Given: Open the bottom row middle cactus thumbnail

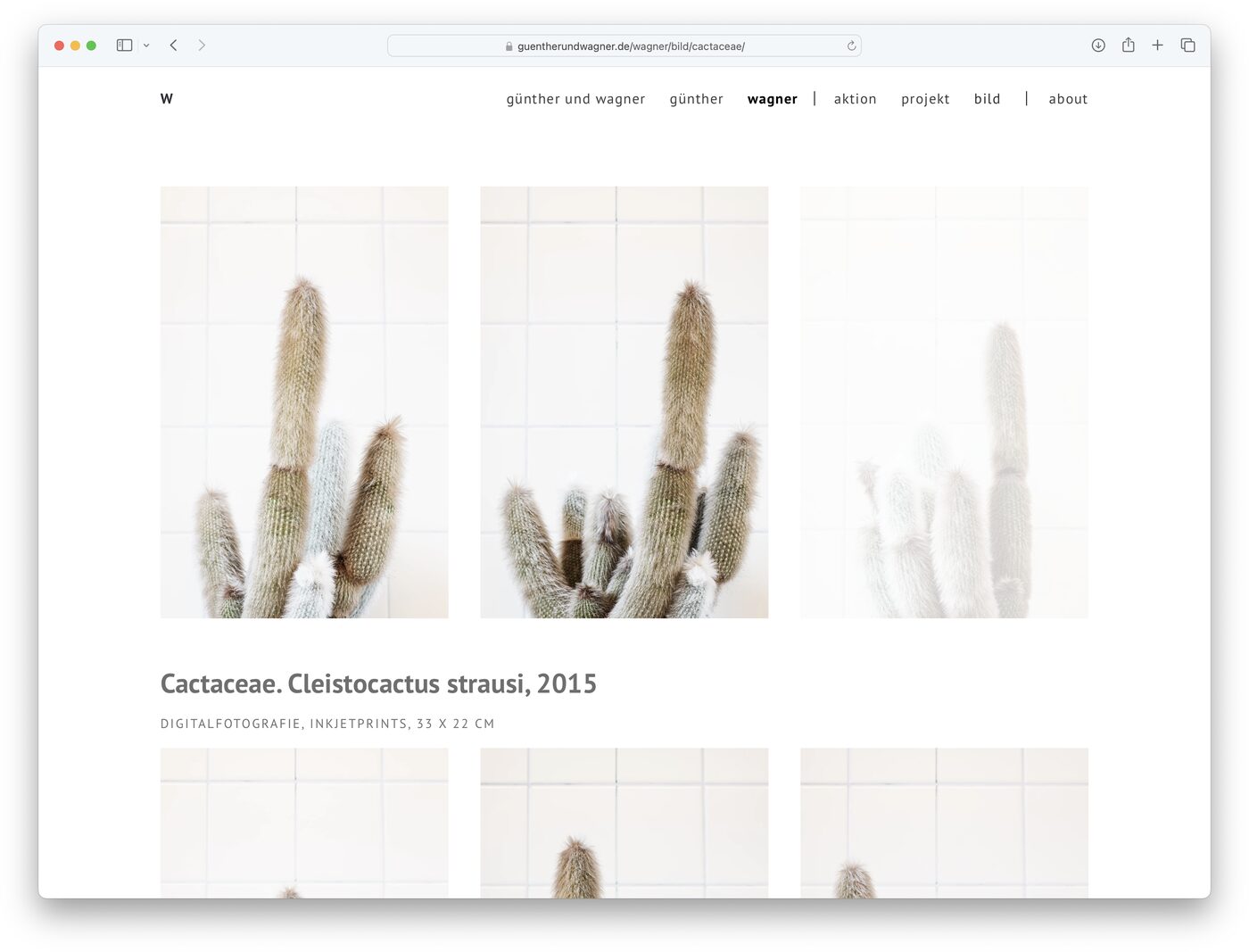Looking at the screenshot, I should [x=624, y=823].
